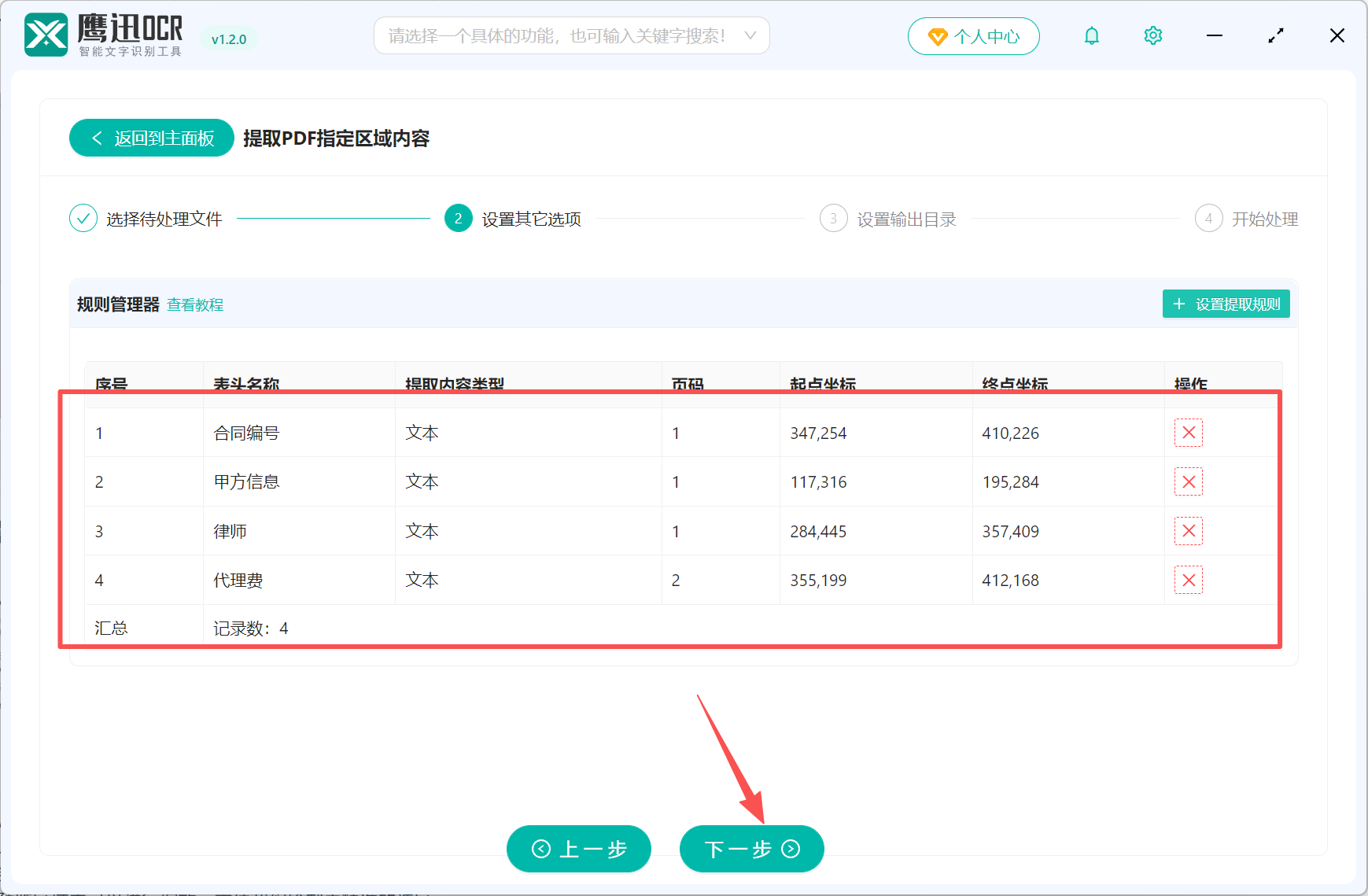
Task: Open the settings gear
Action: click(x=1152, y=35)
